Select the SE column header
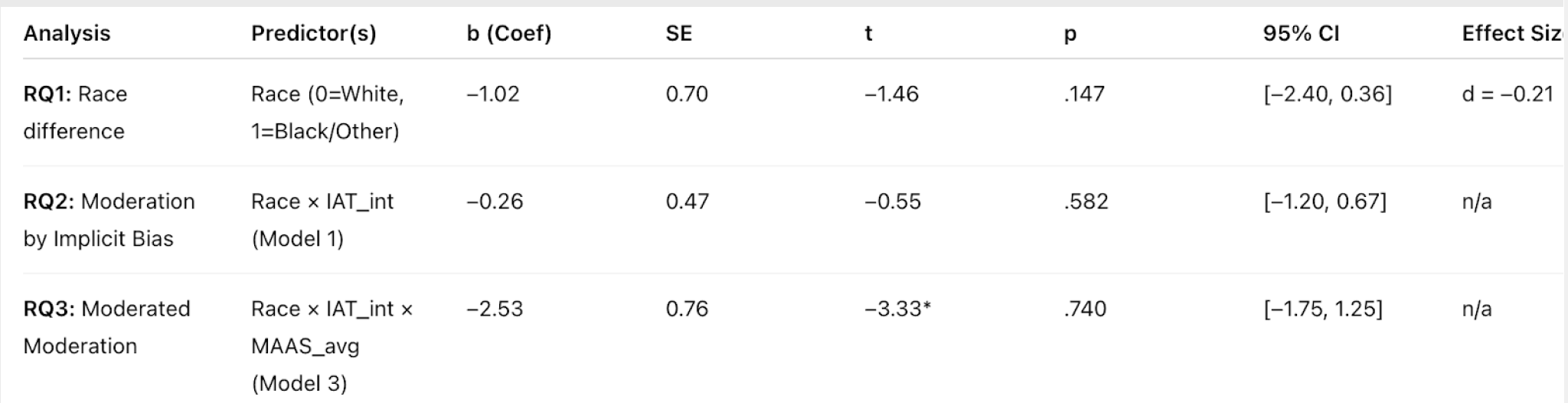 tap(678, 34)
